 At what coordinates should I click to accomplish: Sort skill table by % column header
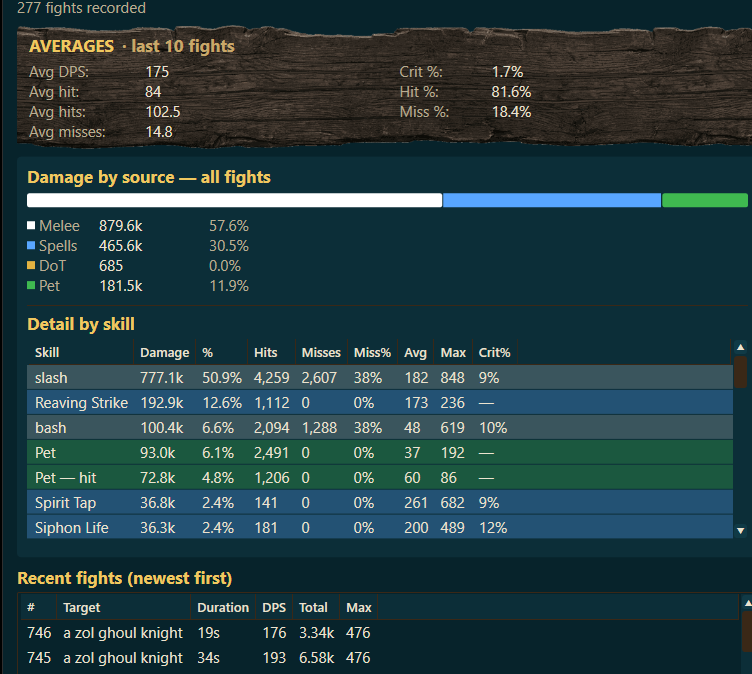[x=221, y=353]
